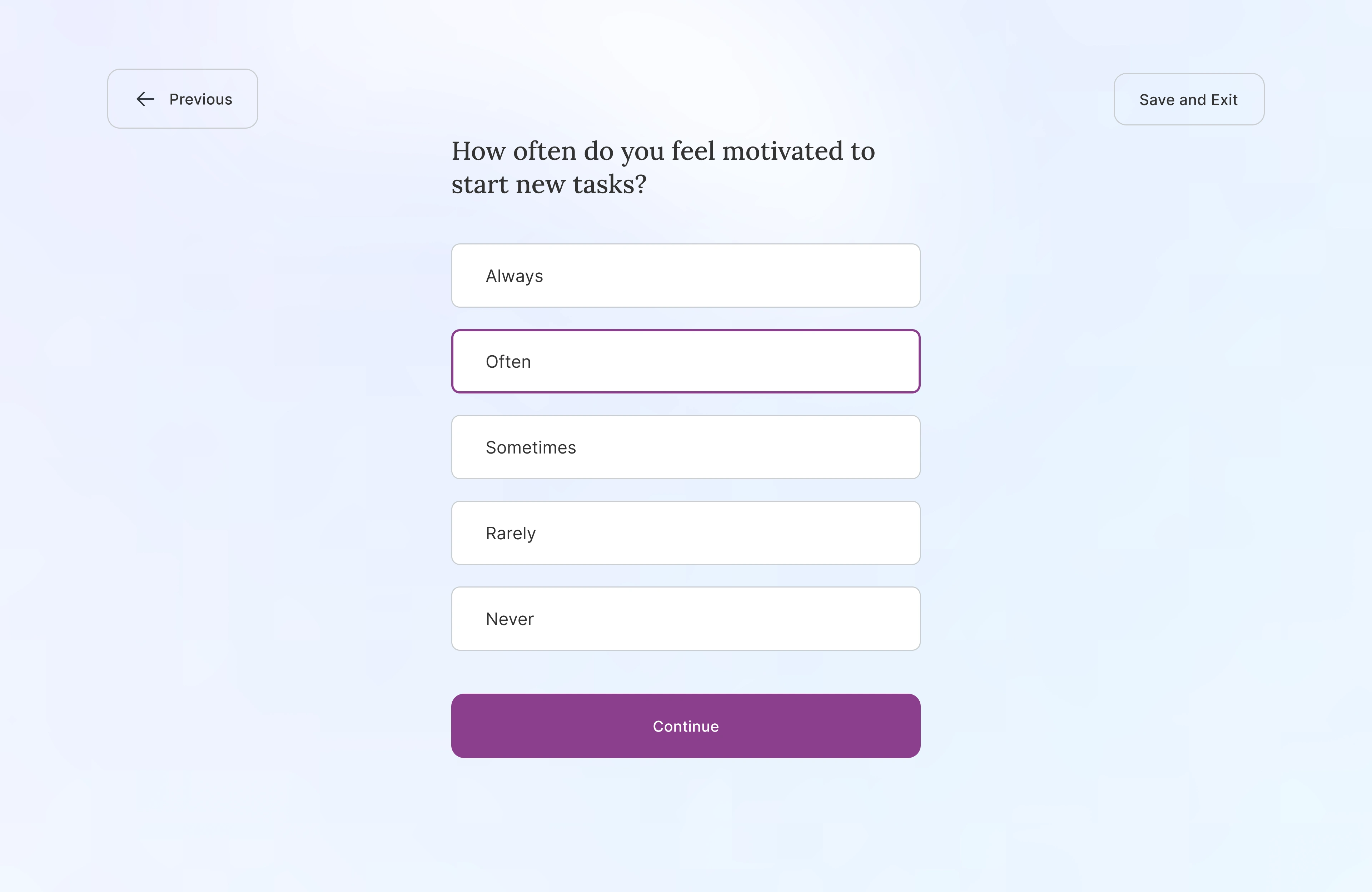1372x892 pixels.
Task: Select the Always answer option
Action: click(x=685, y=276)
